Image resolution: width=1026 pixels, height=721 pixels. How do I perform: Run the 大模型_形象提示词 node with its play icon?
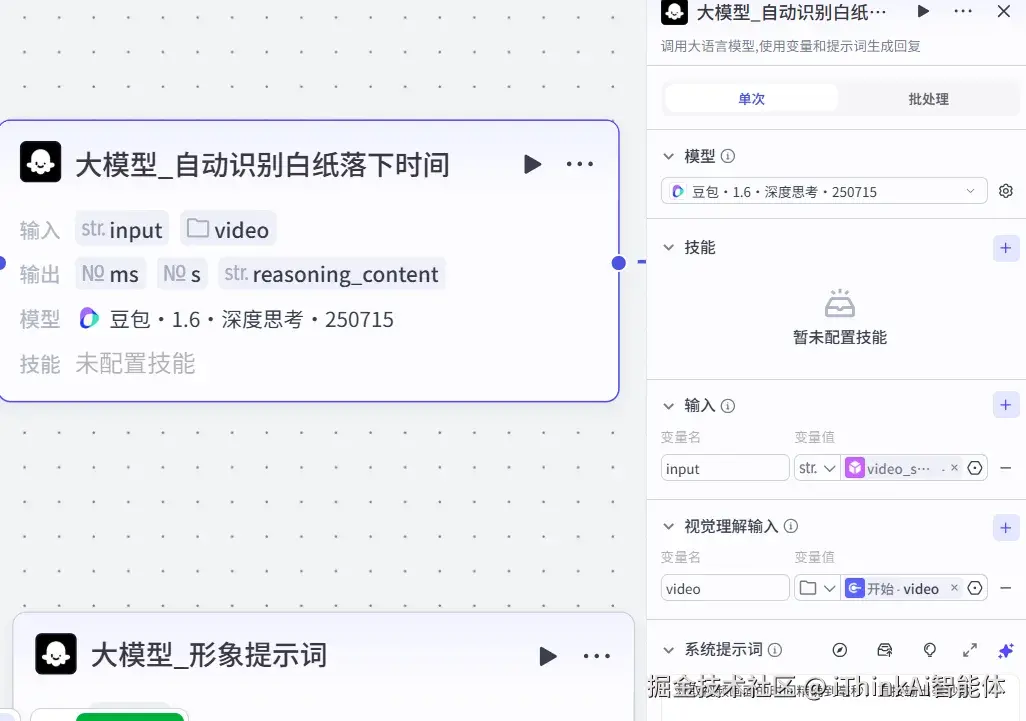pos(548,656)
